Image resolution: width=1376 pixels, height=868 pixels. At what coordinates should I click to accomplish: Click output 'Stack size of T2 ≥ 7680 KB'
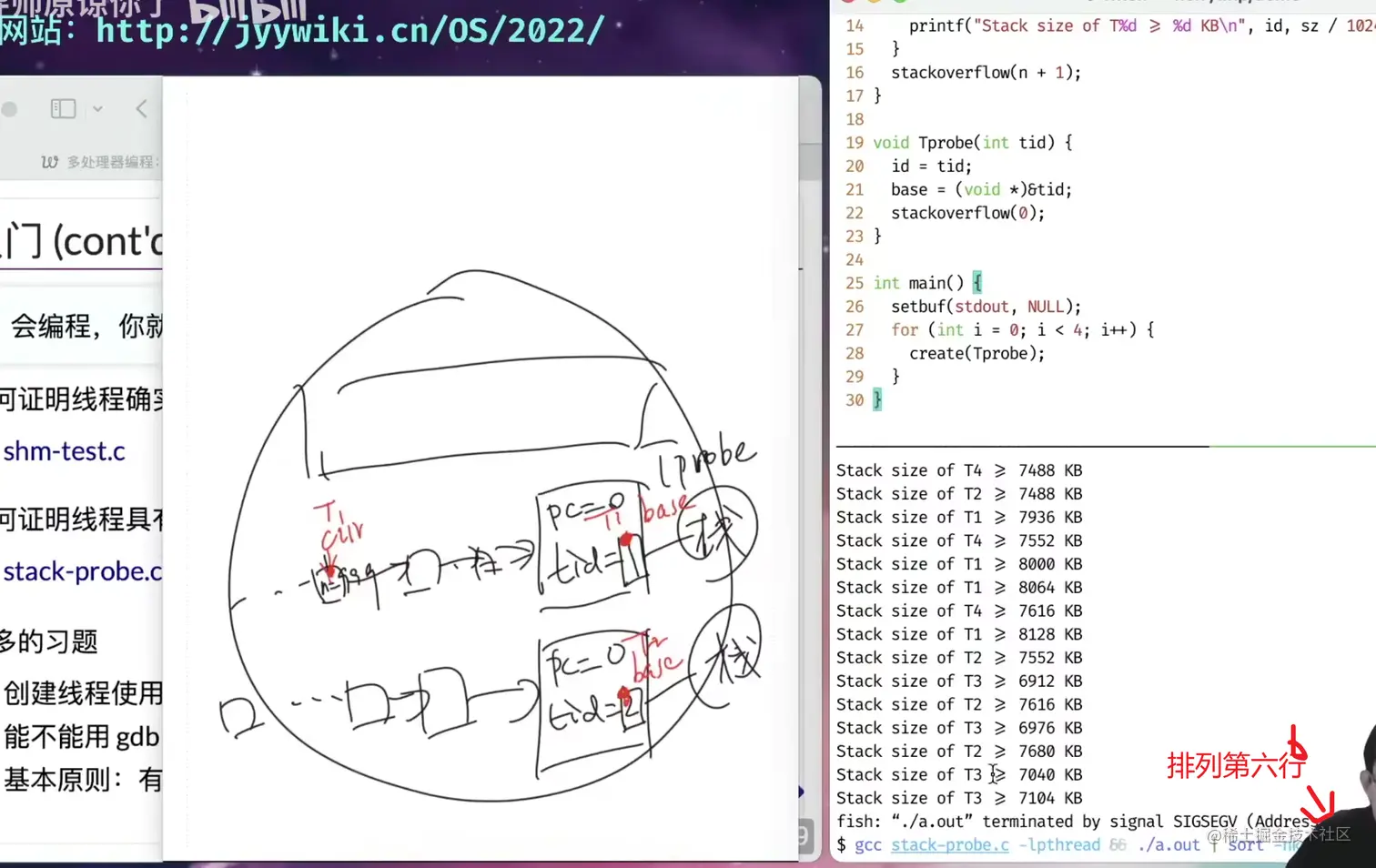959,752
